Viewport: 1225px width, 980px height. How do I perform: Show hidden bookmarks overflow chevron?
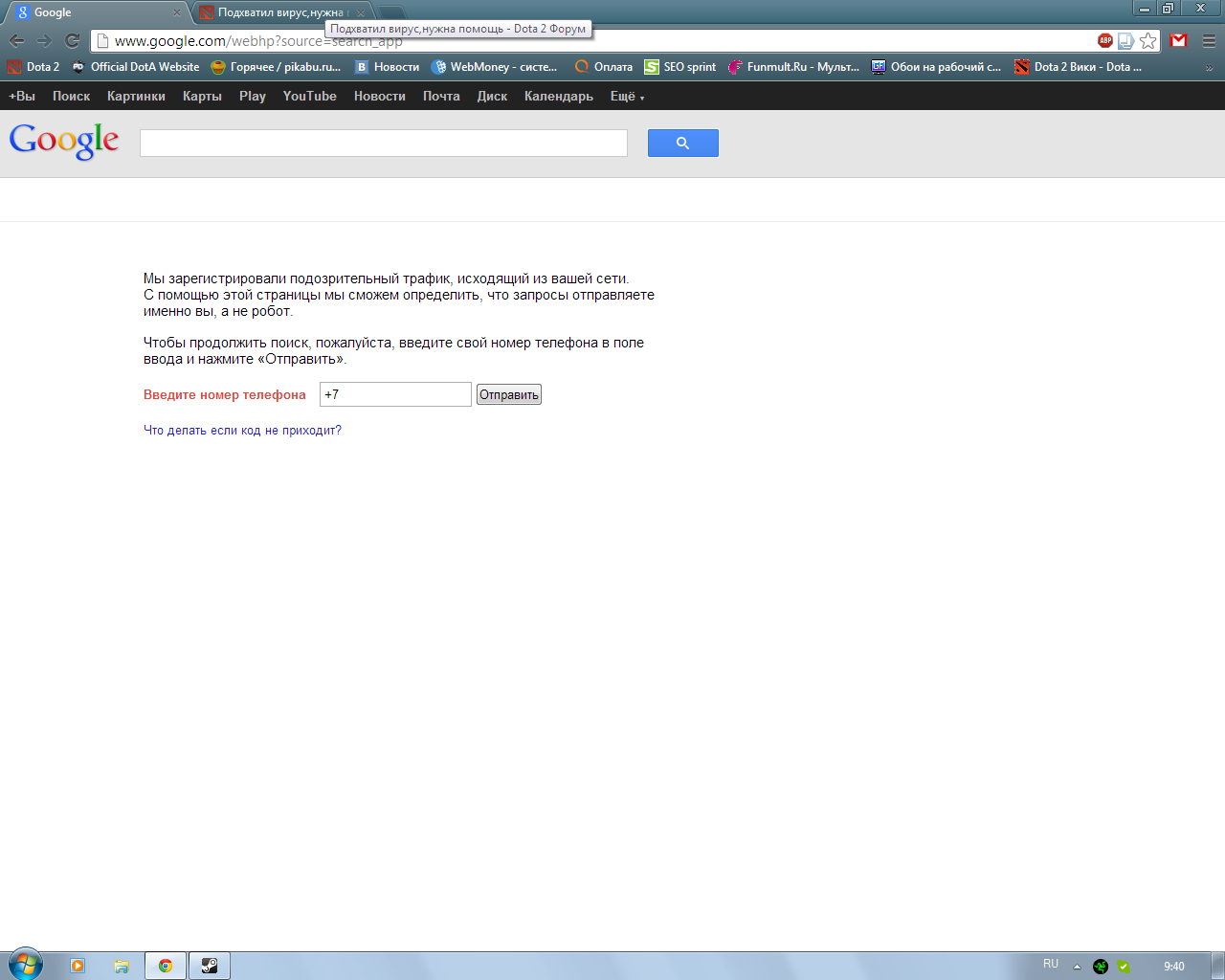pos(1209,68)
